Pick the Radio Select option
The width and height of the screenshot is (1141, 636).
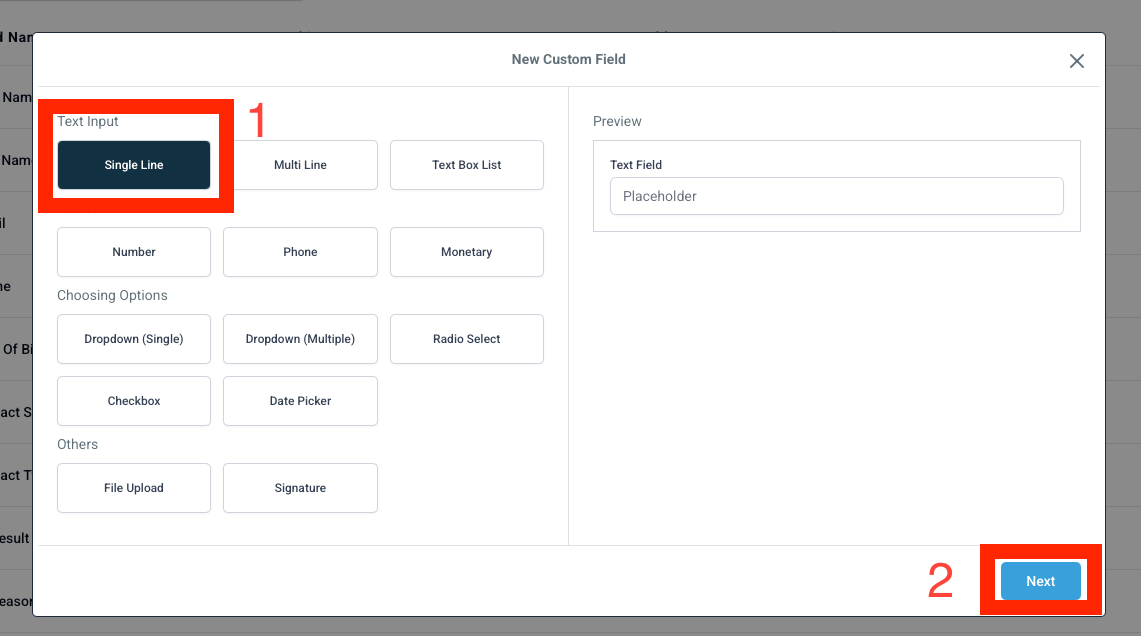[466, 339]
